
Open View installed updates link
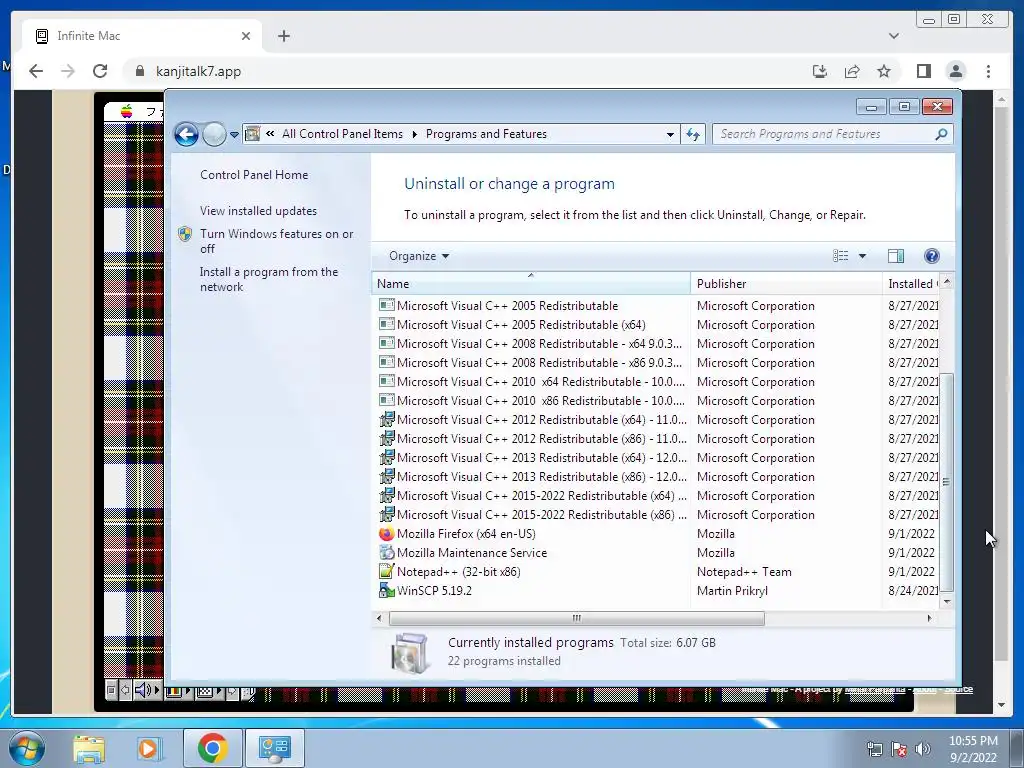point(258,211)
